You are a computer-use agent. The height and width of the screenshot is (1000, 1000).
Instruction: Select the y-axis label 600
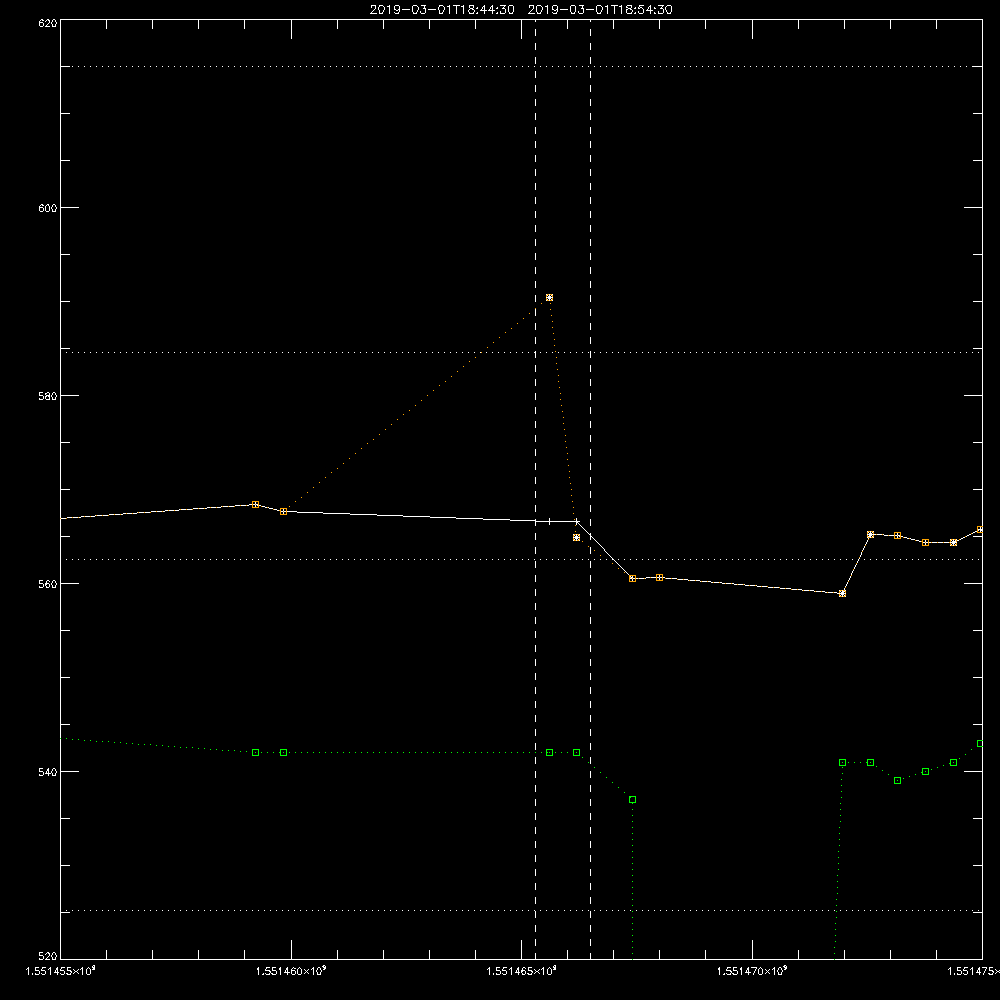tap(48, 208)
